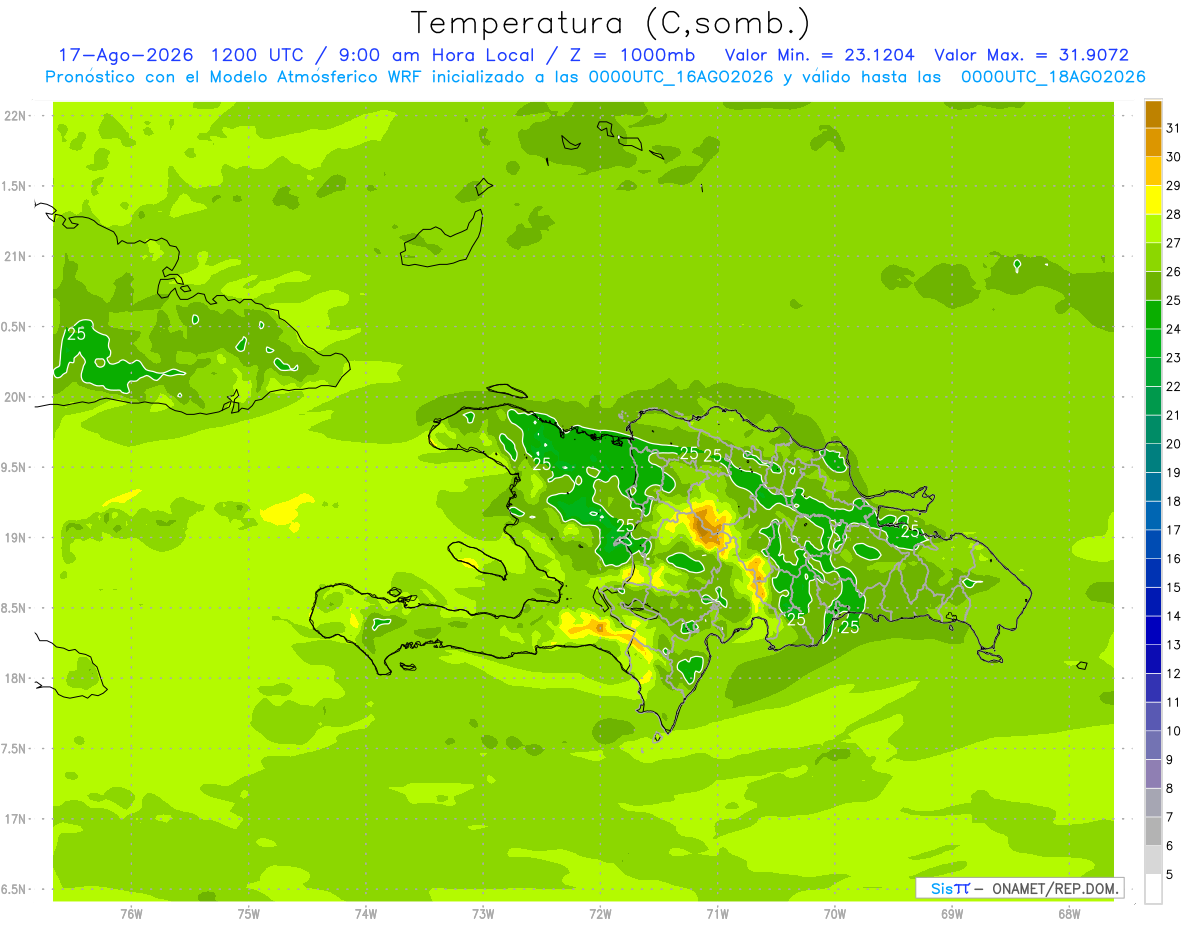Click the '8.5N' latitude axis label
Screen dimensions: 1200x927
coord(14,608)
